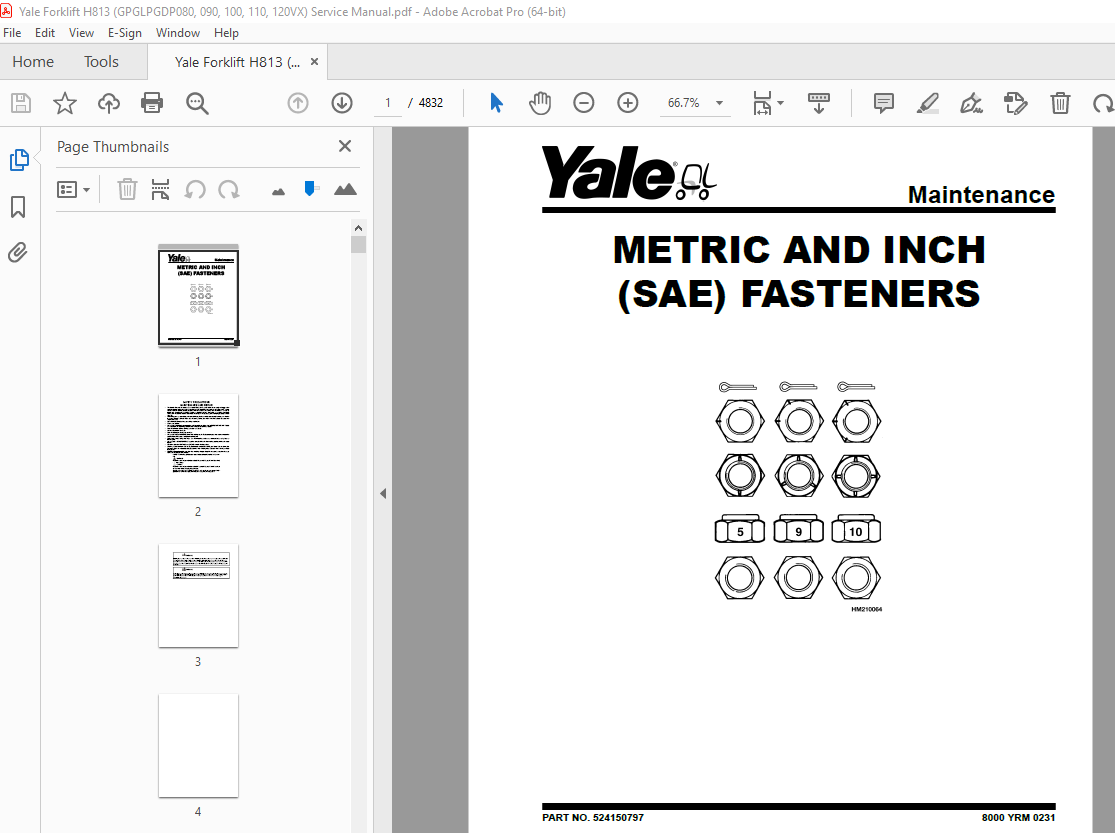Select page 4 thumbnail

point(198,746)
